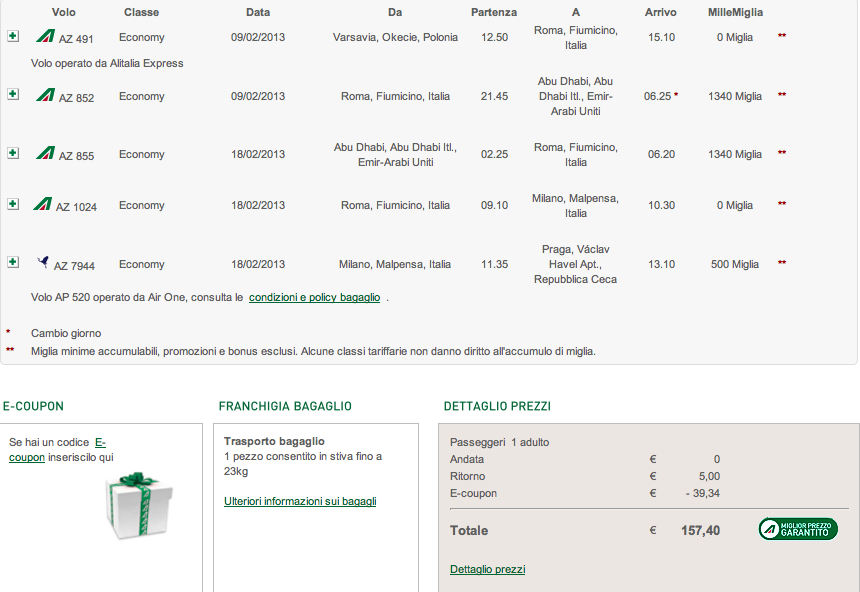The height and width of the screenshot is (592, 860).
Task: Select the '1340 Miglia' value for AZ 855
Action: click(x=735, y=154)
